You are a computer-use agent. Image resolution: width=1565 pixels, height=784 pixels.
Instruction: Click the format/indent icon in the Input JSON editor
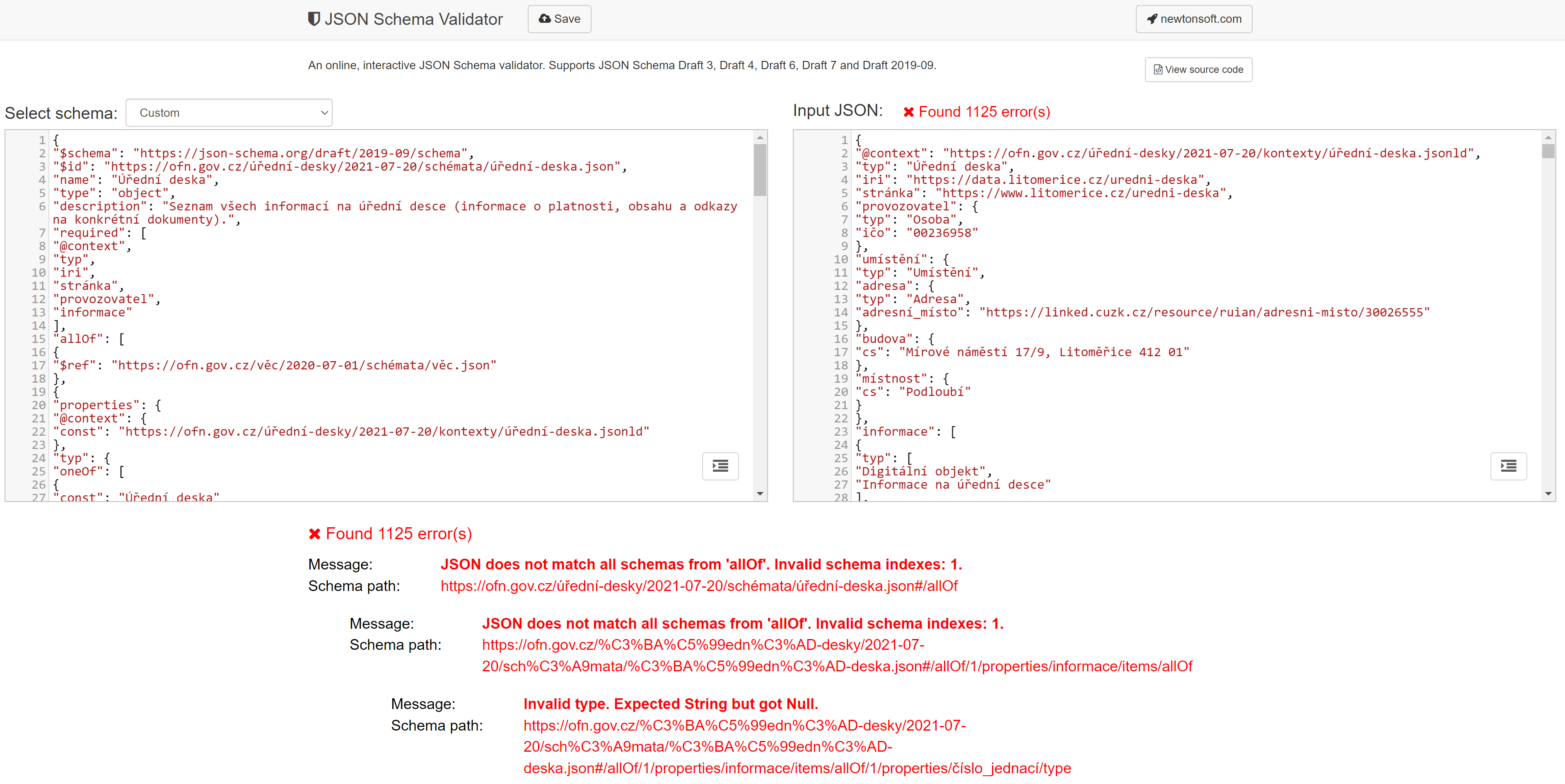(x=1509, y=466)
